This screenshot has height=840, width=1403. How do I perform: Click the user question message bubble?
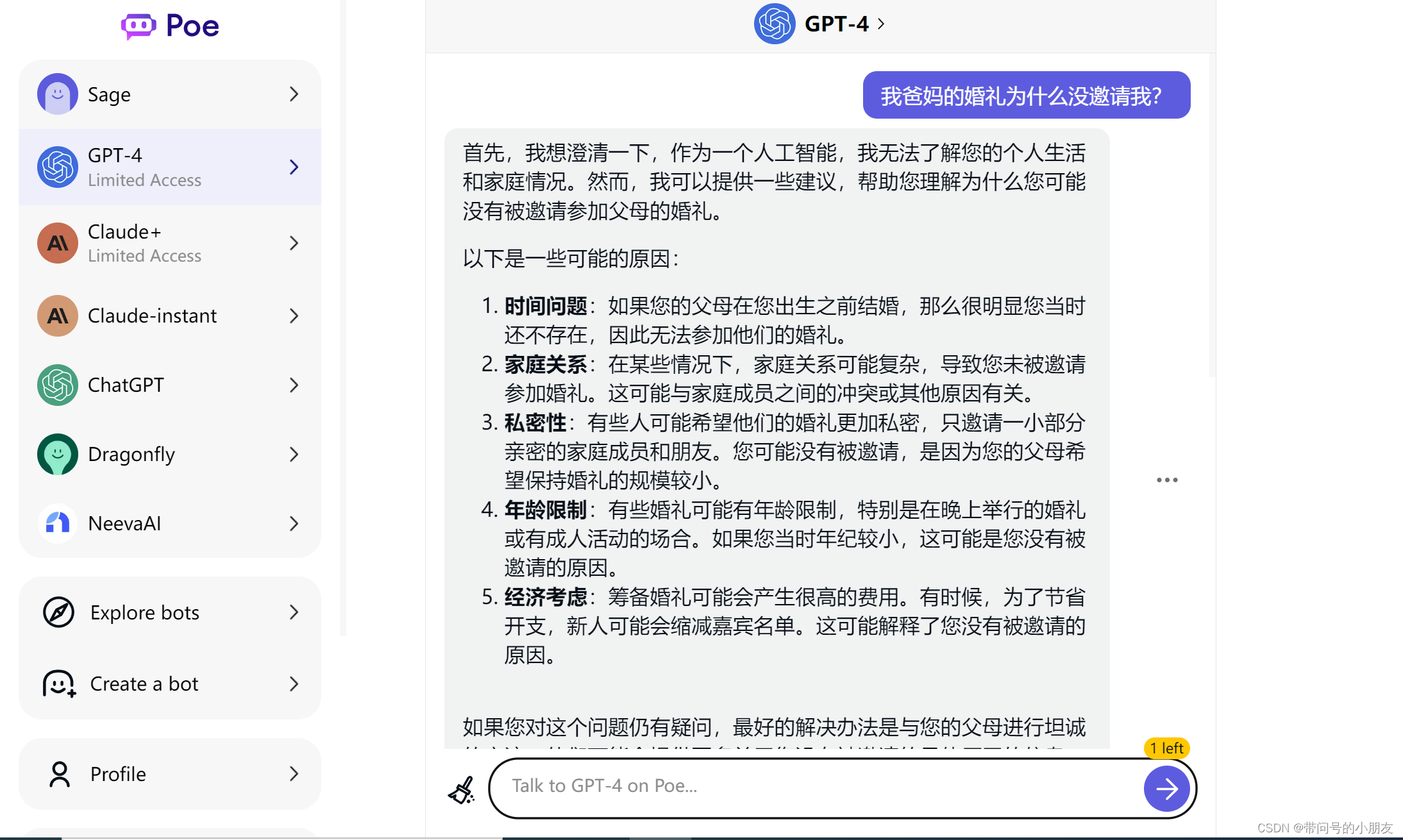tap(1027, 95)
